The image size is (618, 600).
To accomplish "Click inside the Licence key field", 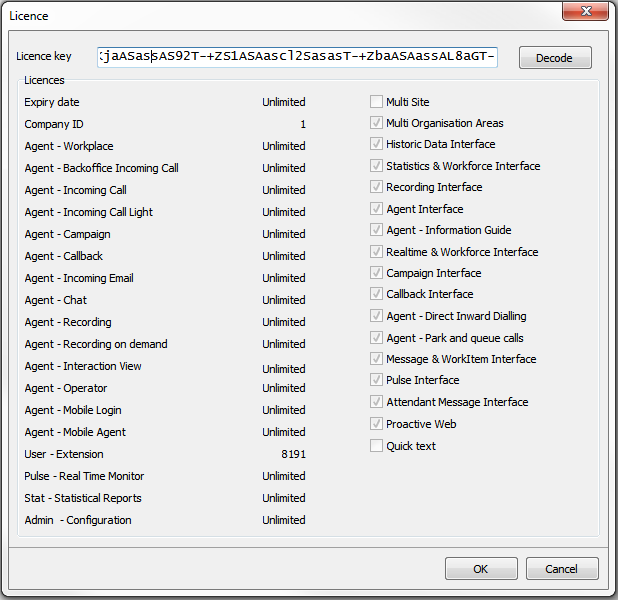I will (297, 58).
